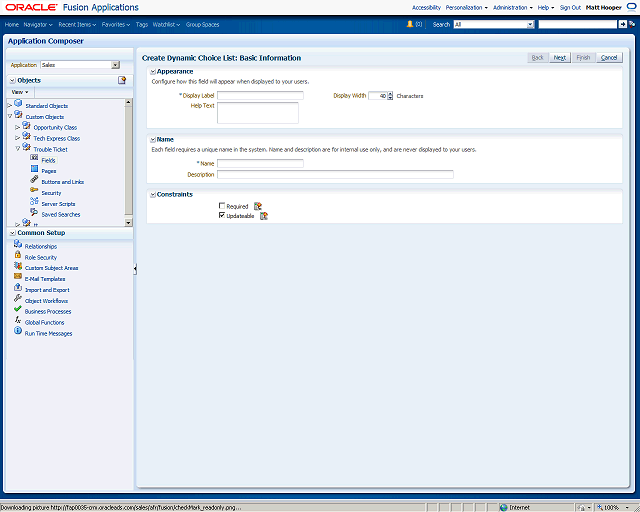Open the Watchlist menu
Viewport: 640px width, 512px height.
[x=167, y=24]
